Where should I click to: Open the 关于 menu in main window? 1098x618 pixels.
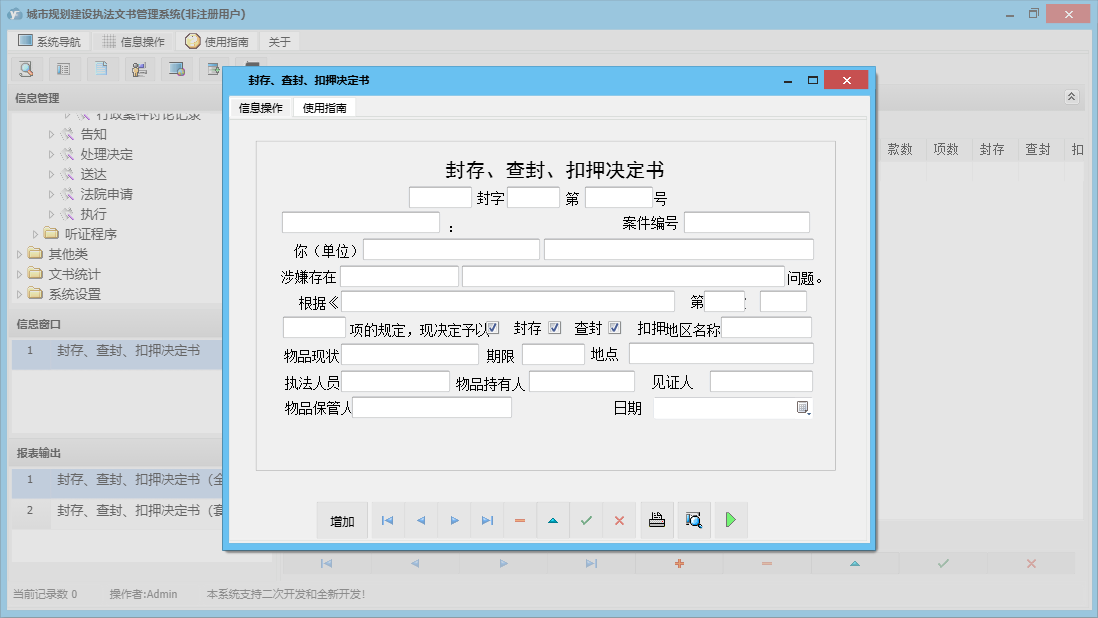(x=280, y=42)
